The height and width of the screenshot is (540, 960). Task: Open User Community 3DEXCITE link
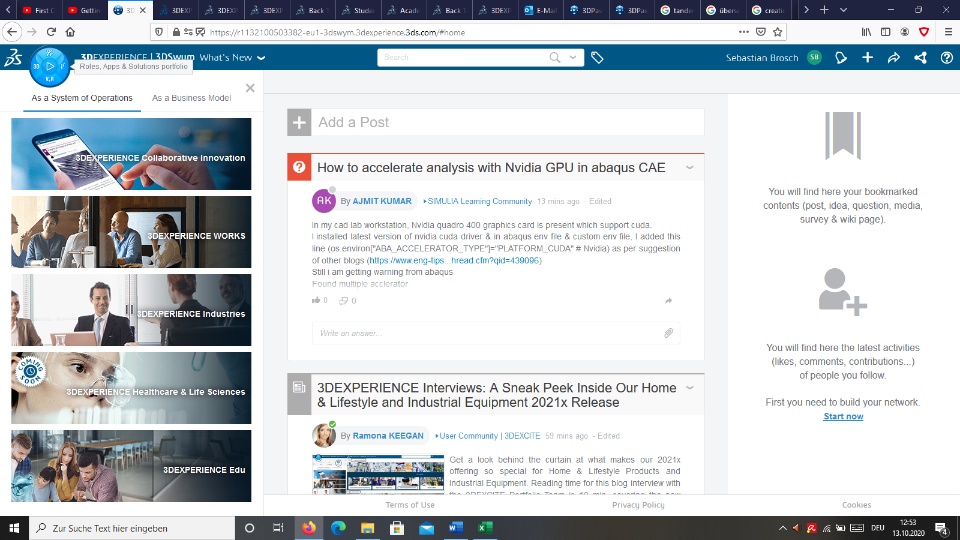490,436
